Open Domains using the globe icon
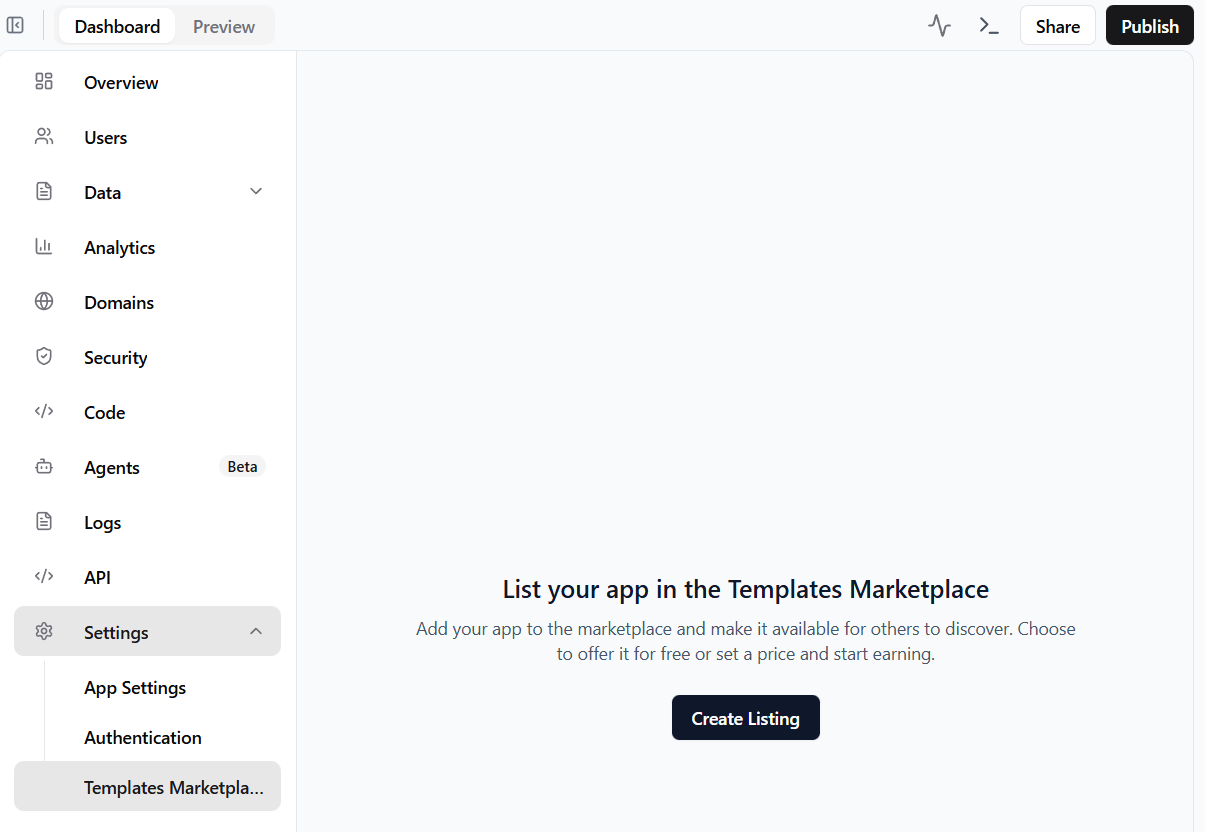1206x832 pixels. click(x=44, y=302)
